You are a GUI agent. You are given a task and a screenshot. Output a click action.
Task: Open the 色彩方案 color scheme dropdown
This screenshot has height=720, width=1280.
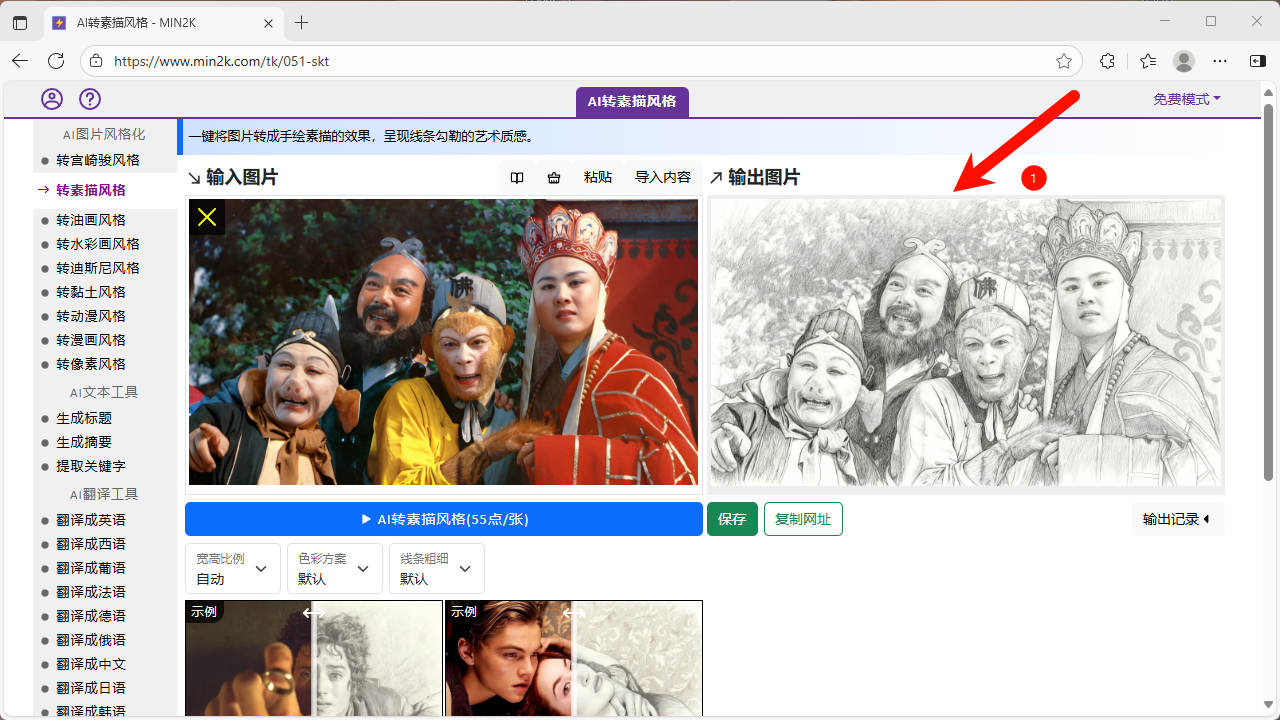click(334, 569)
